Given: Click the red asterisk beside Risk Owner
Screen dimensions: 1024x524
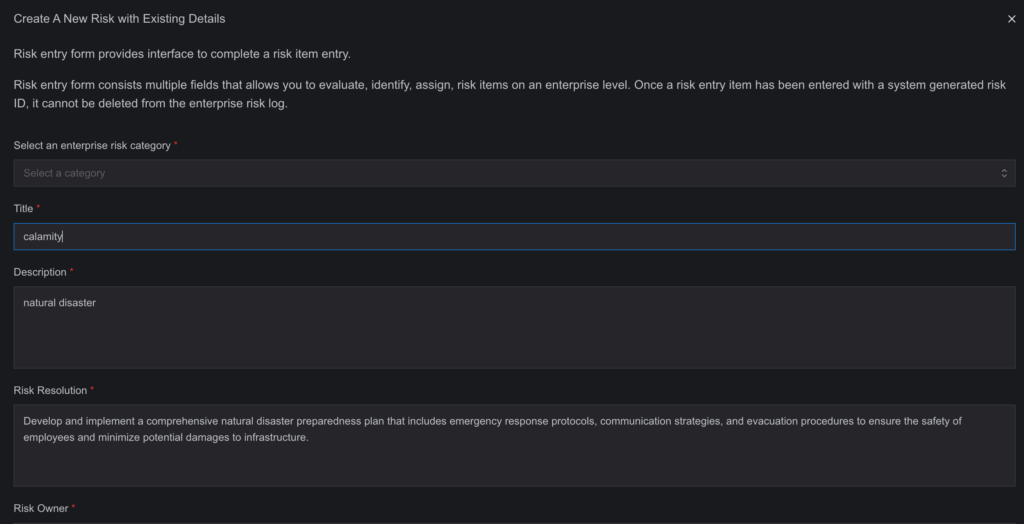Looking at the screenshot, I should pyautogui.click(x=73, y=506).
